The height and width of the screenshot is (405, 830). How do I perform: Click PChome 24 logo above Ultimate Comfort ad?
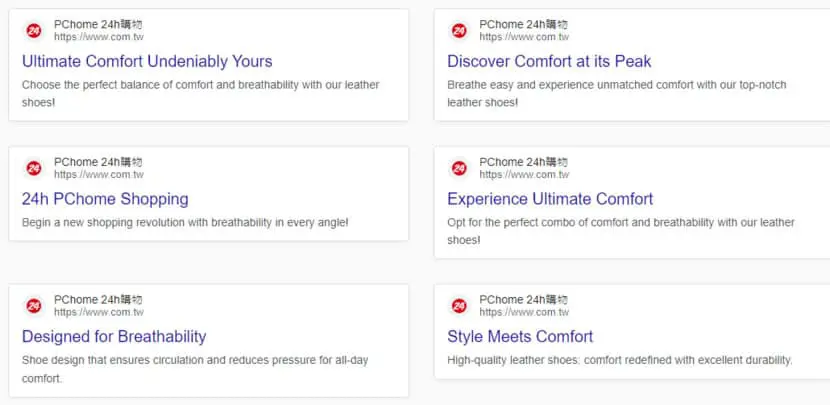click(34, 31)
